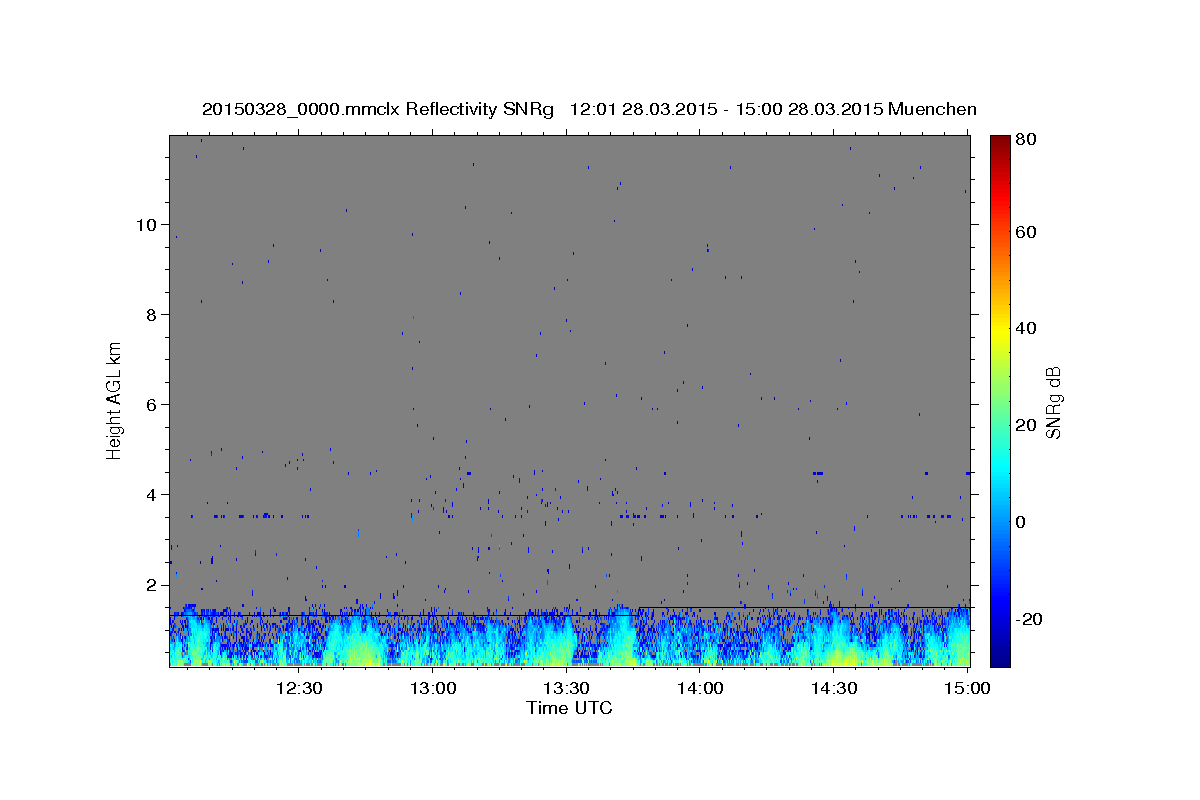
Task: Select the 'Time UTC' axis label
Action: coord(569,708)
